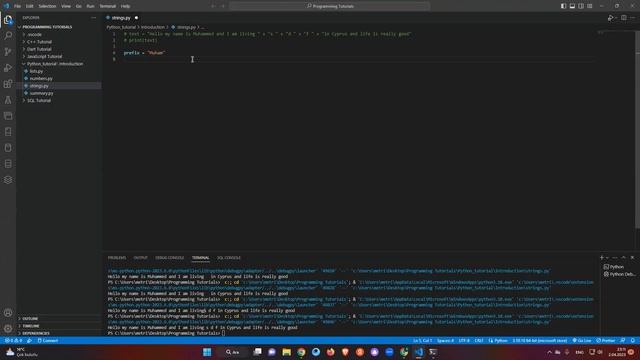Open the Source Control view
Viewport: 640px width, 360px height.
coord(8,51)
